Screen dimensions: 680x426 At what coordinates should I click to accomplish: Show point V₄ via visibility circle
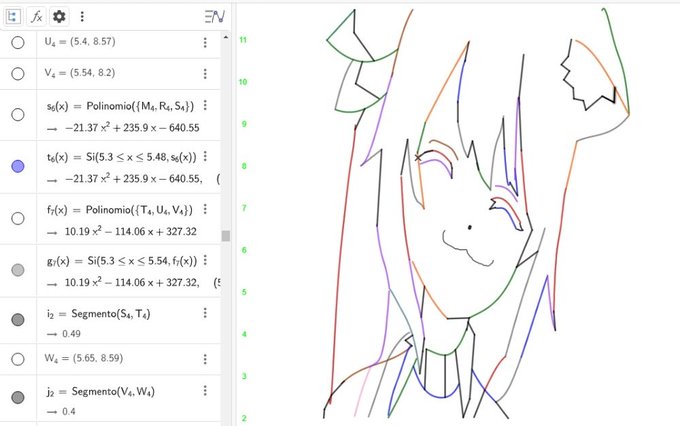pyautogui.click(x=18, y=74)
